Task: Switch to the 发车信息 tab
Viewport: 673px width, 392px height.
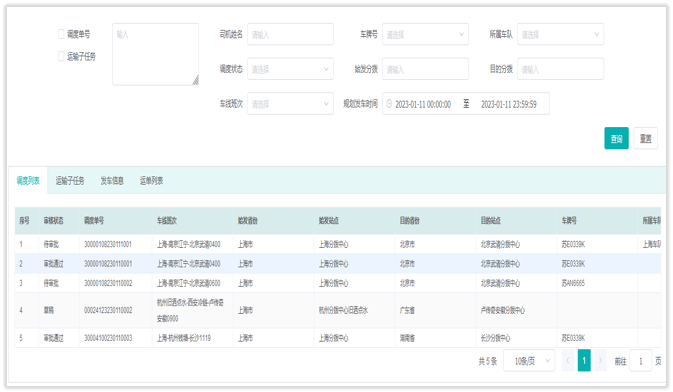Action: click(x=112, y=180)
